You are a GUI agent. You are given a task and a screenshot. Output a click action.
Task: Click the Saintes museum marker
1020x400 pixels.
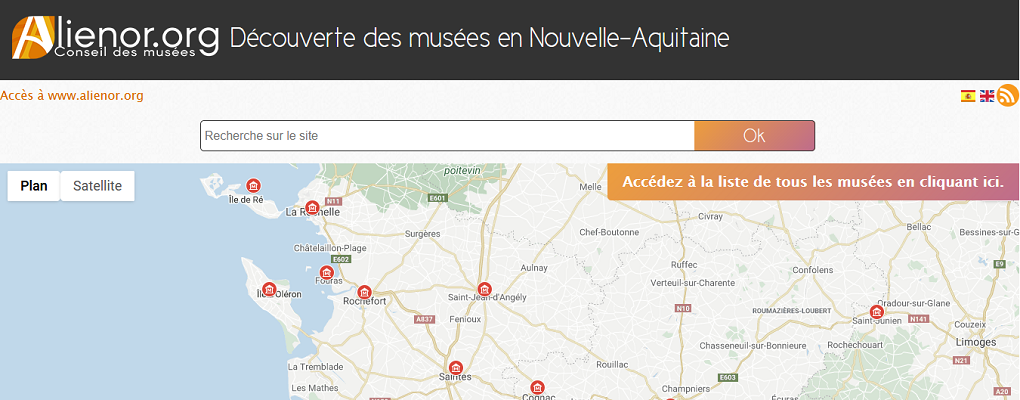pyautogui.click(x=456, y=367)
